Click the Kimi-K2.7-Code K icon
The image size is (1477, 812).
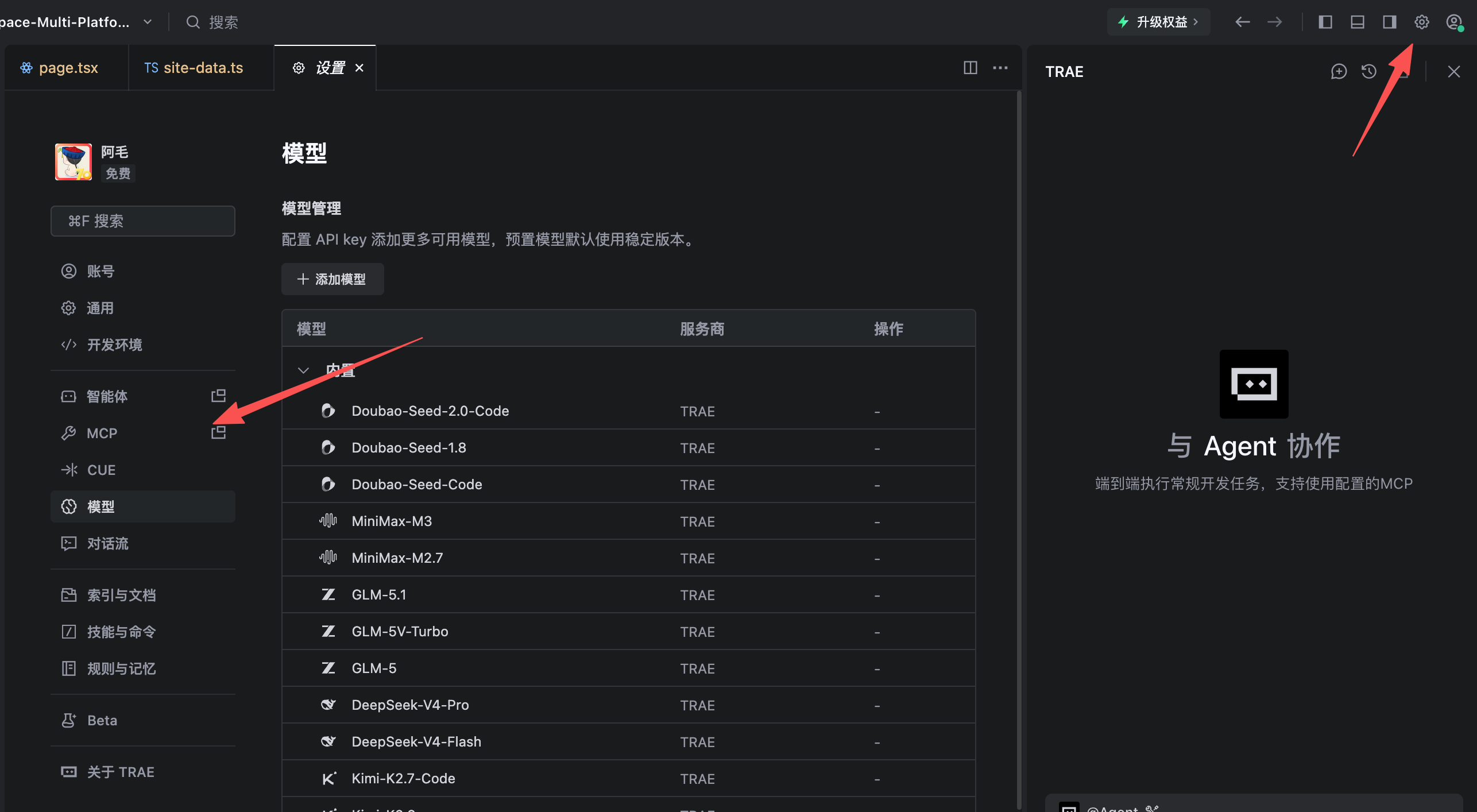pos(328,779)
